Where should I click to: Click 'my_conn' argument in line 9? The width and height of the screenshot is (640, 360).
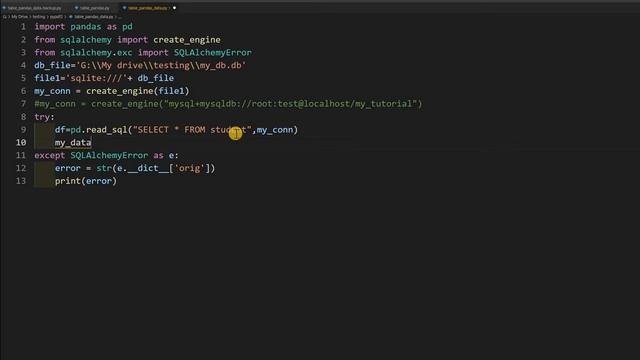[x=275, y=130]
